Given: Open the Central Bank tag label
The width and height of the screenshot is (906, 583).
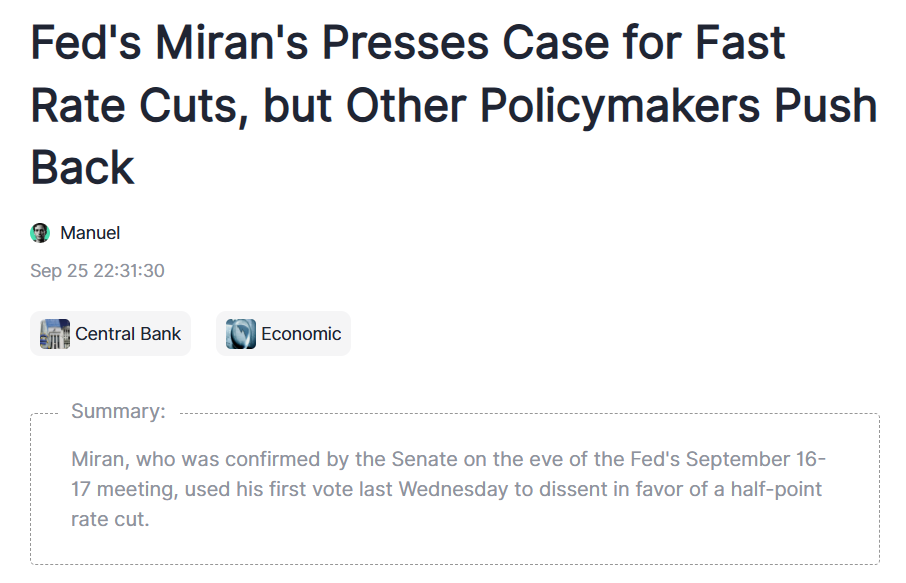Looking at the screenshot, I should click(x=128, y=334).
